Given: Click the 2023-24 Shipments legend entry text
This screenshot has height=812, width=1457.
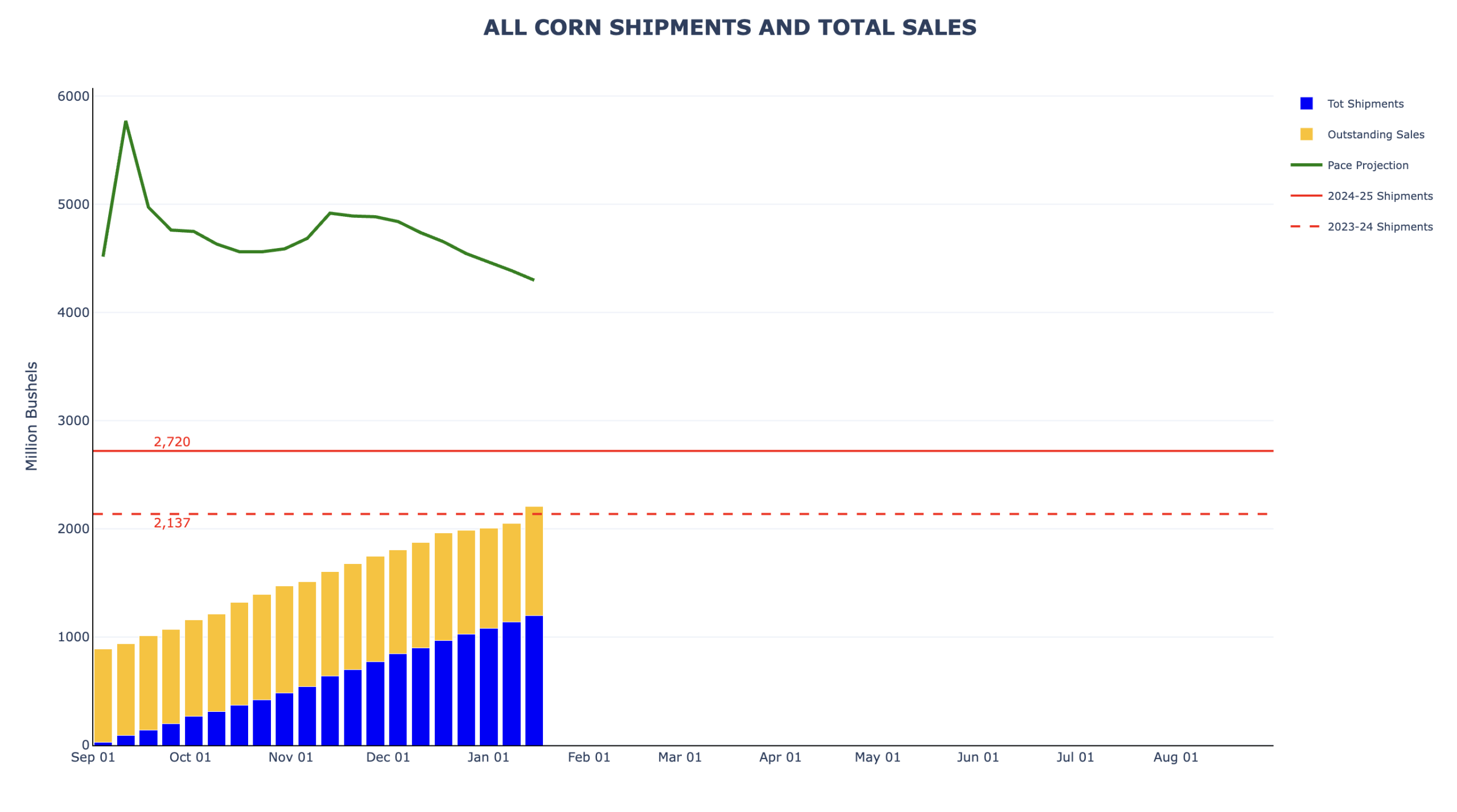Looking at the screenshot, I should click(x=1380, y=226).
